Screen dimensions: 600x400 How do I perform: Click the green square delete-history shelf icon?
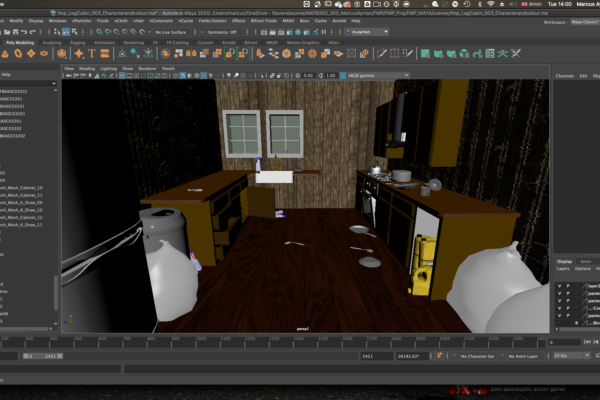(425, 54)
